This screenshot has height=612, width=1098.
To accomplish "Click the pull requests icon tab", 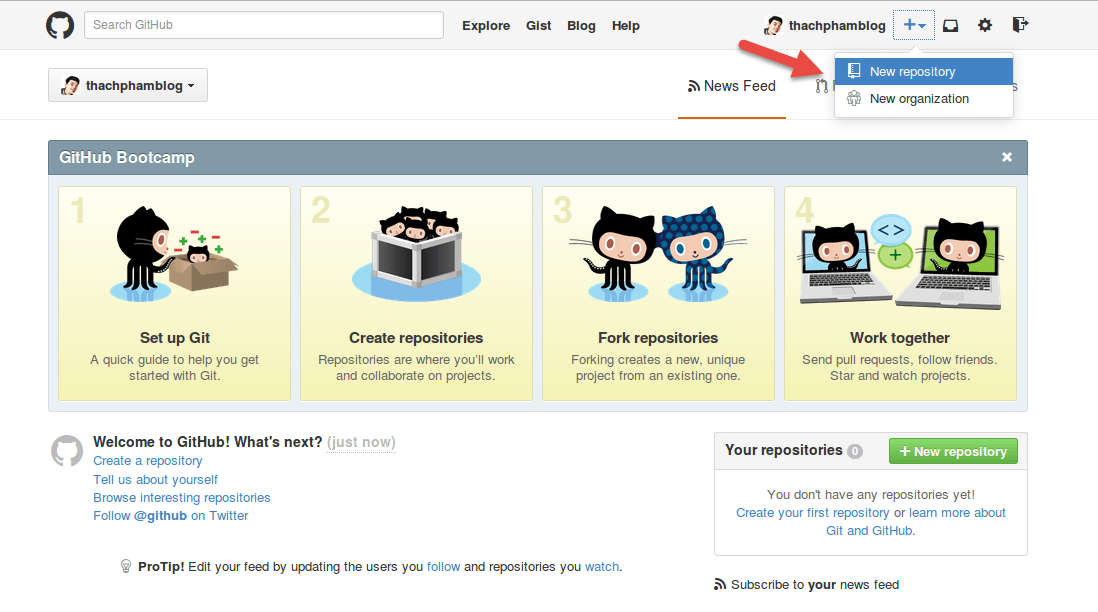I will coord(821,86).
